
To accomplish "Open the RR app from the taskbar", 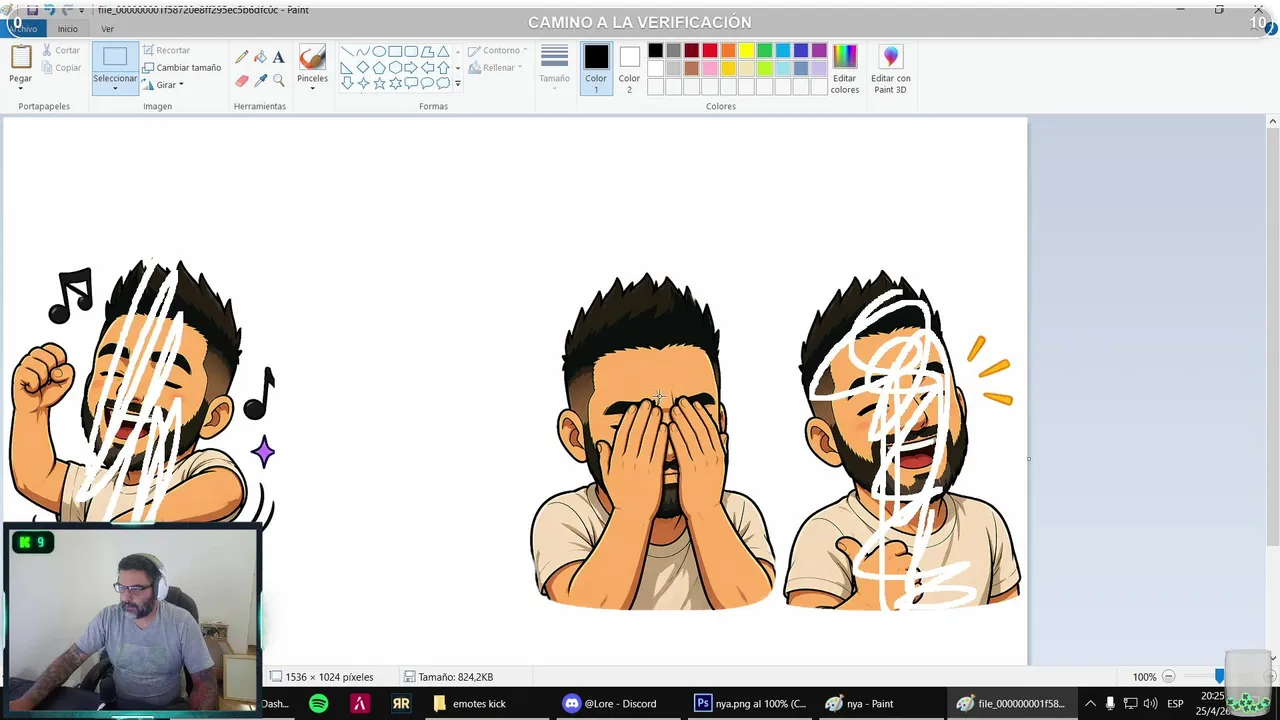I will coord(401,703).
